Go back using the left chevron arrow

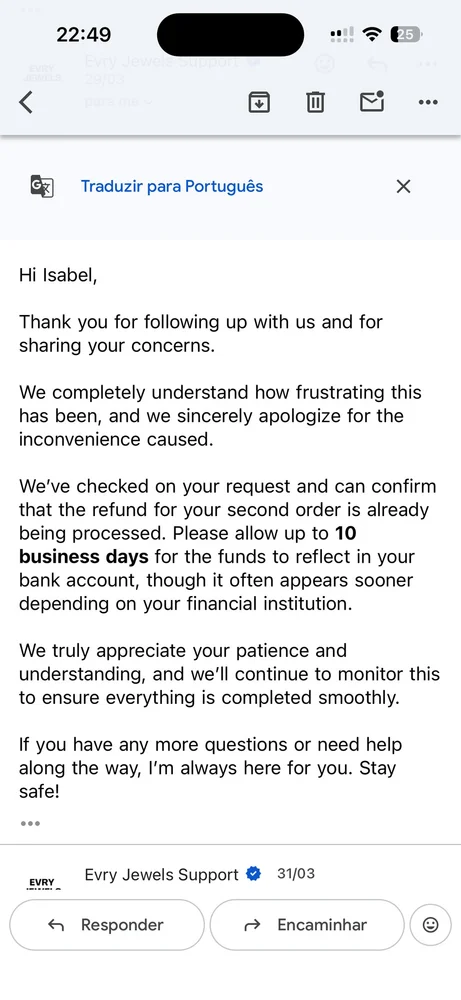[26, 102]
